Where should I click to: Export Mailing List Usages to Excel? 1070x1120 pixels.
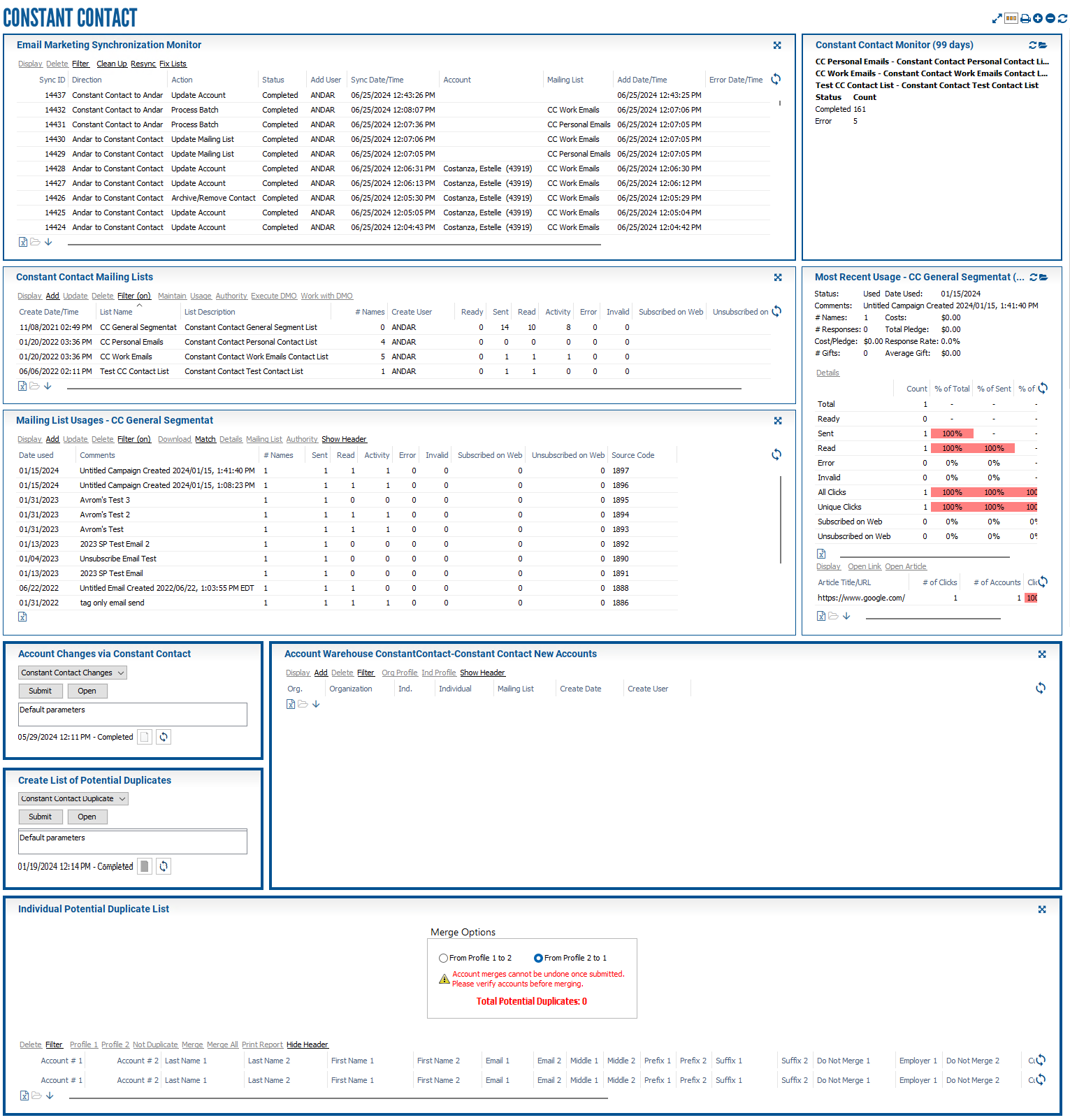click(22, 617)
